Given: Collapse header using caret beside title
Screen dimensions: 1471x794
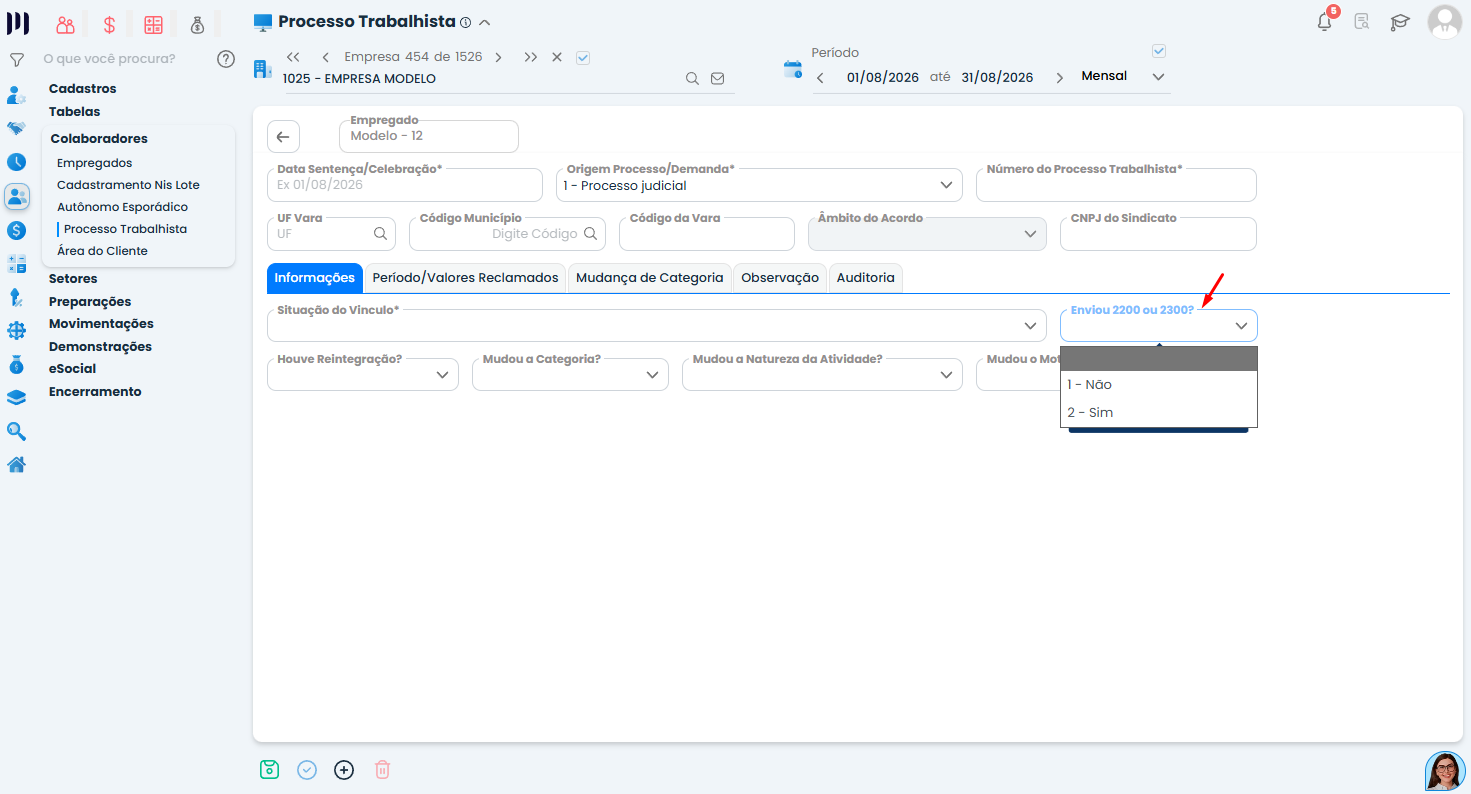Looking at the screenshot, I should tap(485, 22).
